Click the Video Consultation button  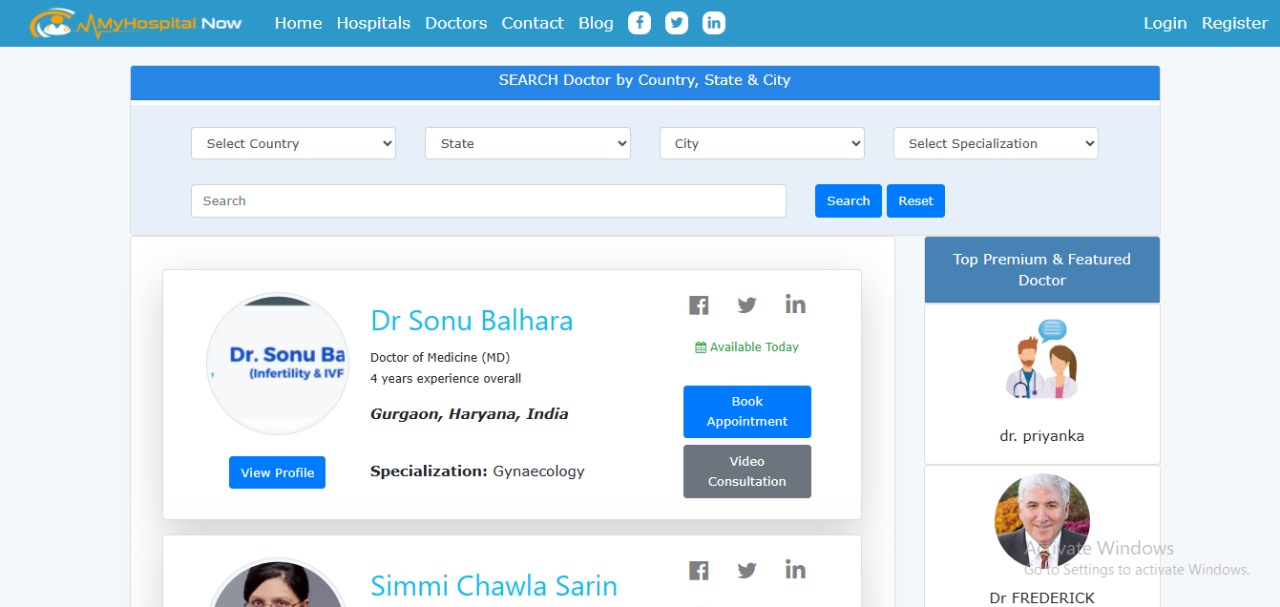747,471
